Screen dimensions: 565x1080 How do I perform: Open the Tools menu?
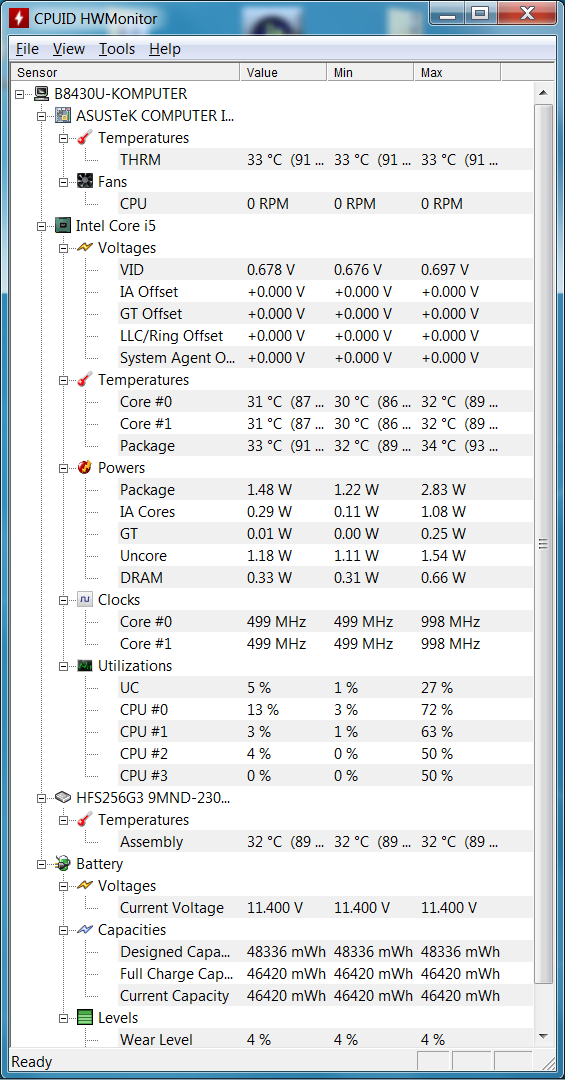coord(116,49)
